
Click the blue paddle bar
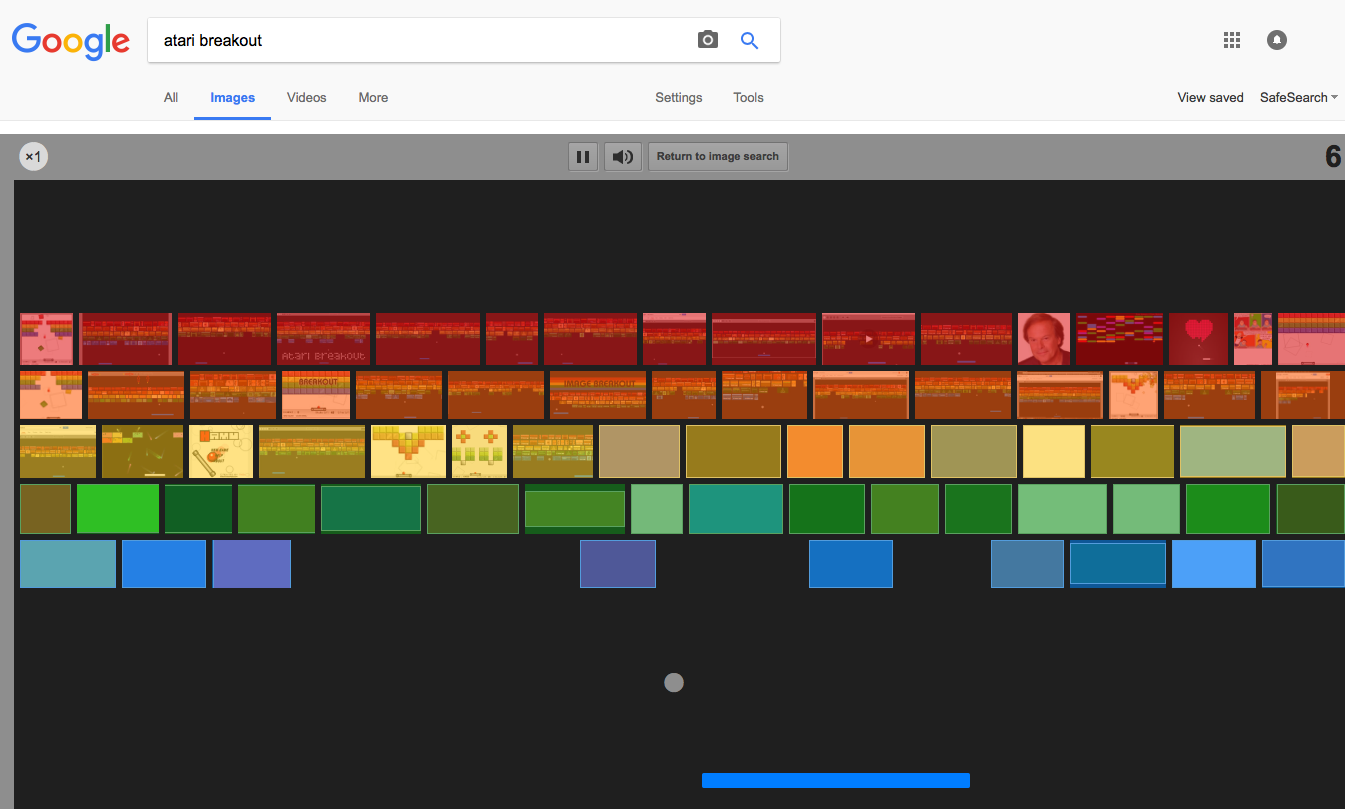tap(836, 780)
